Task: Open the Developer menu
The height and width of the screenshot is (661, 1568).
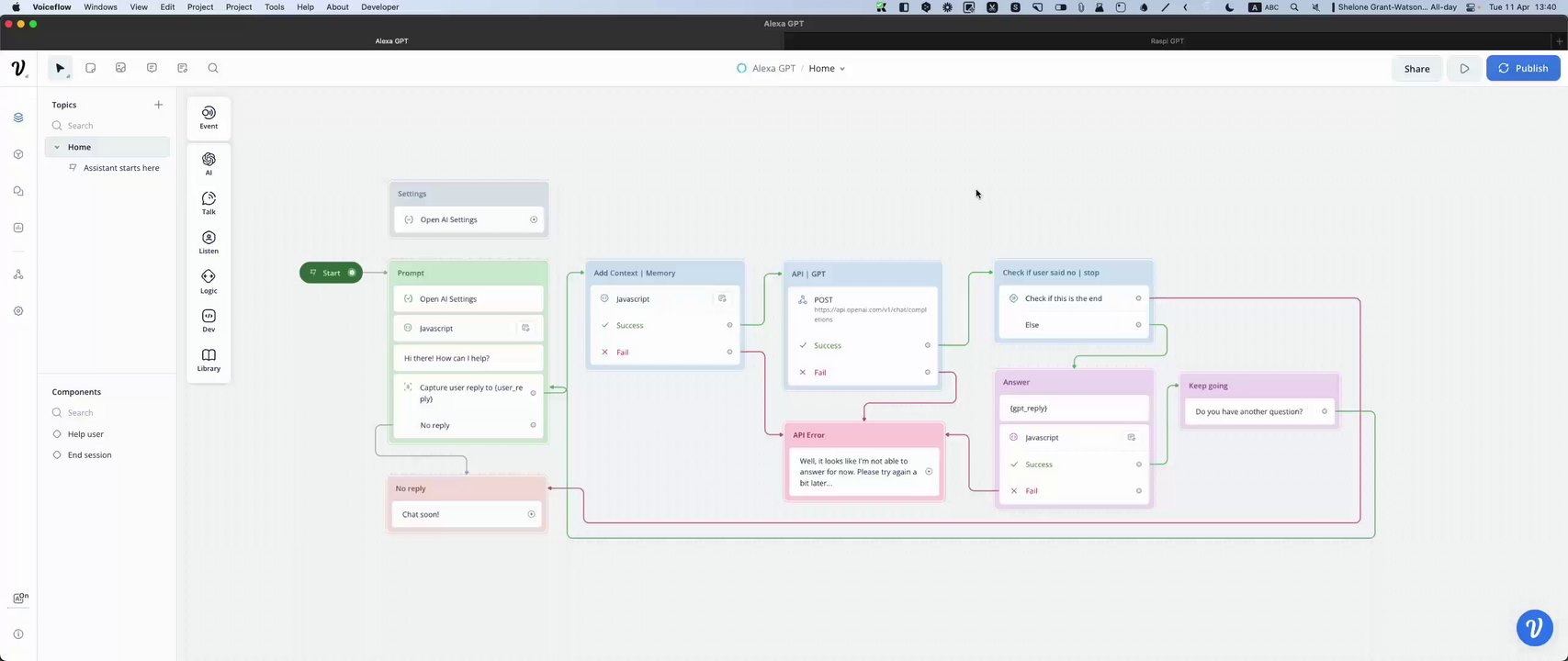Action: tap(379, 6)
